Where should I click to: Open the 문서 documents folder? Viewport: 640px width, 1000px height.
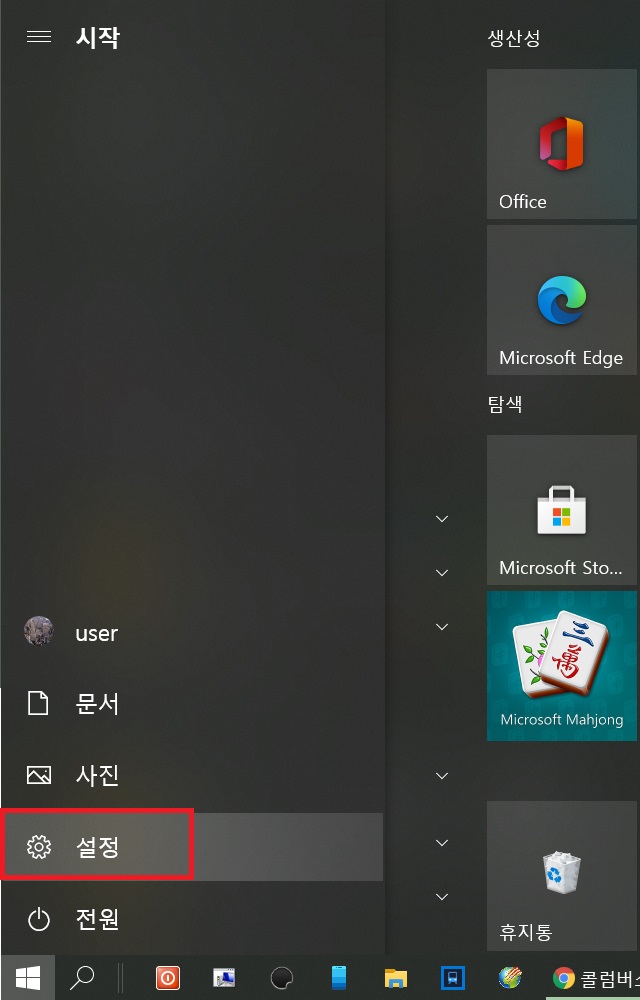point(192,703)
